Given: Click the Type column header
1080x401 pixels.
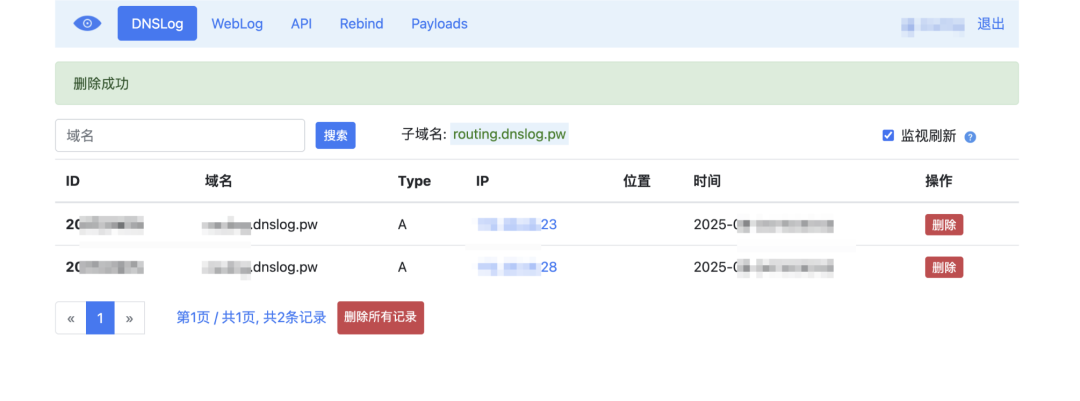Looking at the screenshot, I should click(x=414, y=181).
